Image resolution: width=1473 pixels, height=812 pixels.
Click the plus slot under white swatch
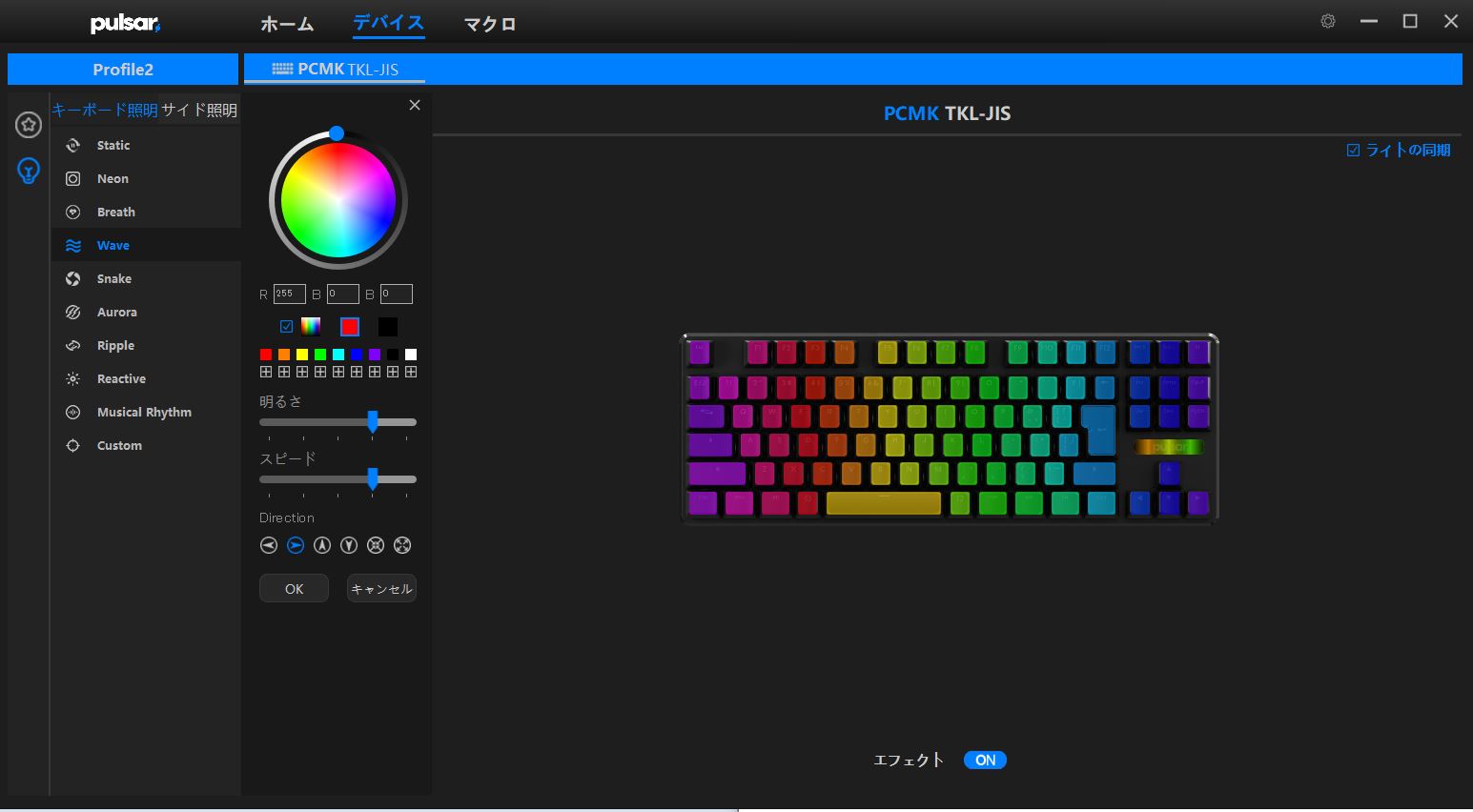tap(411, 372)
